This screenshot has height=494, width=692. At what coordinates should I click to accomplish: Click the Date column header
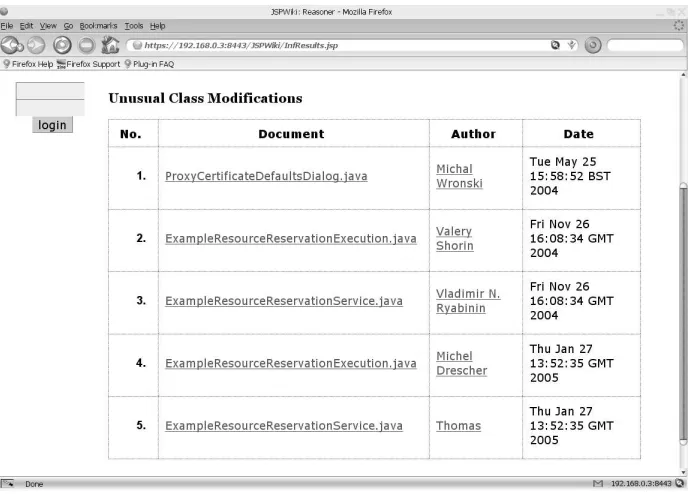(x=579, y=134)
